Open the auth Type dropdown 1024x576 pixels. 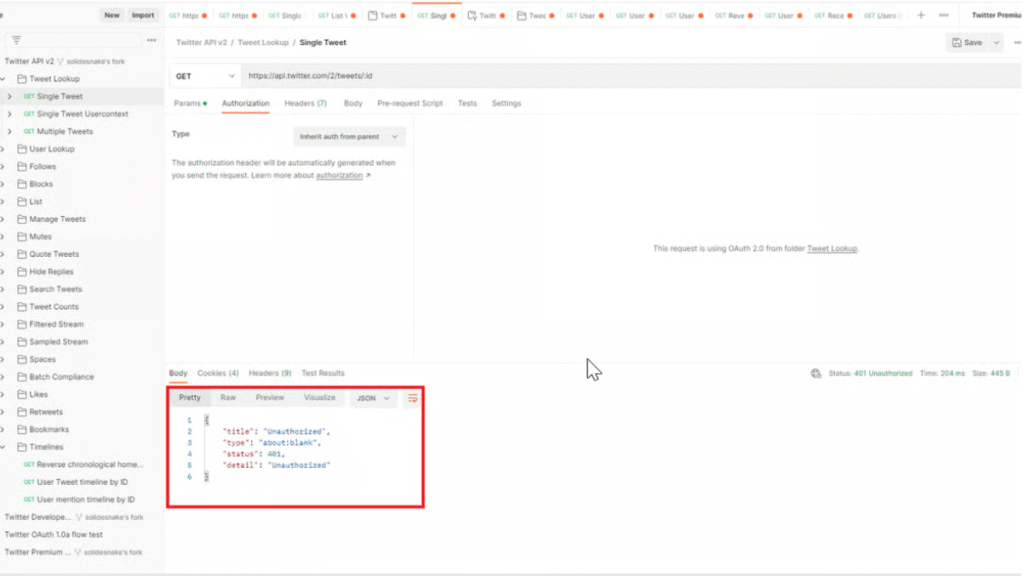pyautogui.click(x=349, y=136)
